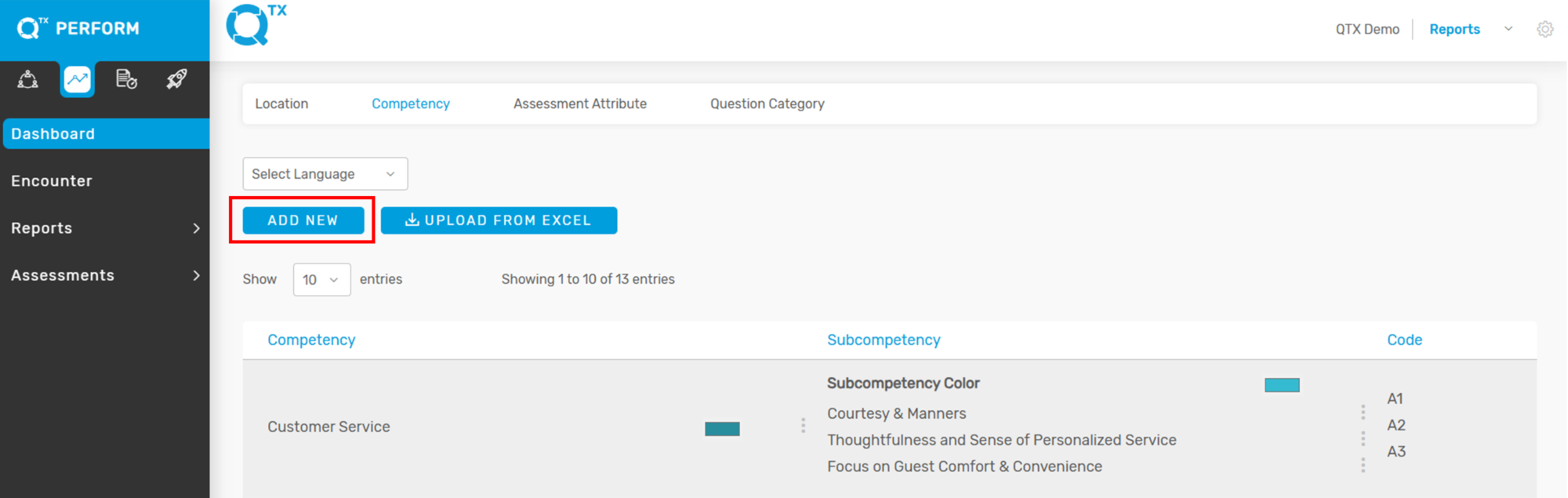The width and height of the screenshot is (1568, 498).
Task: Open three-dot menu for Customer Service competency
Action: 803,425
